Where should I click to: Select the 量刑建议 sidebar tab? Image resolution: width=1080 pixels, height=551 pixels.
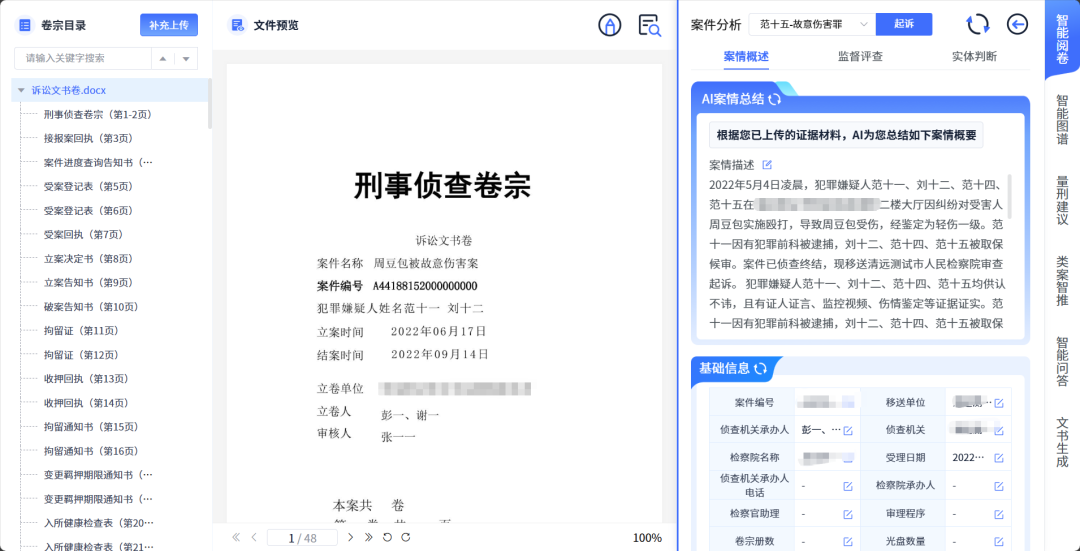[1062, 200]
